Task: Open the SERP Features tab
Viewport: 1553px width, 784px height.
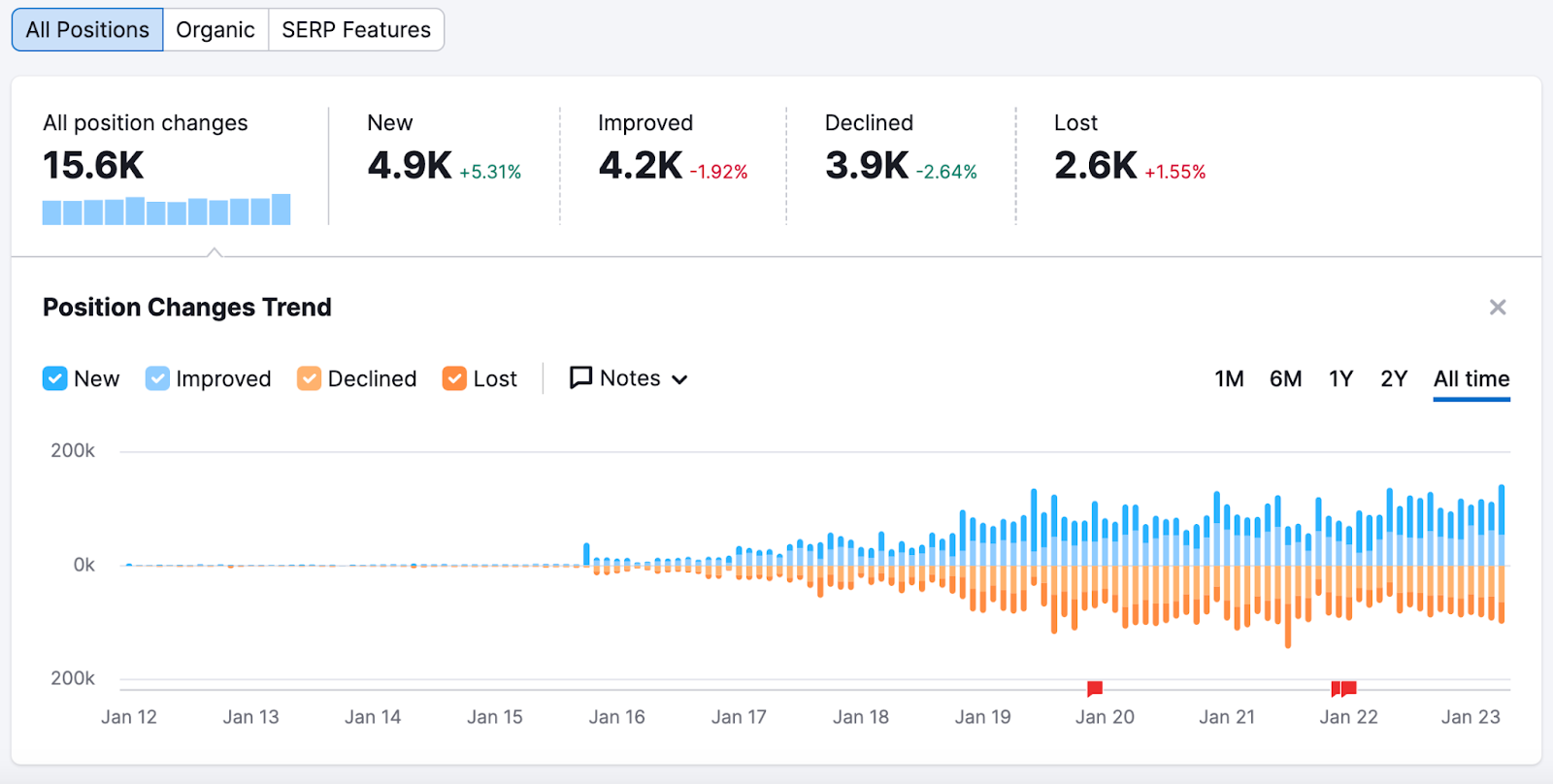Action: coord(356,30)
